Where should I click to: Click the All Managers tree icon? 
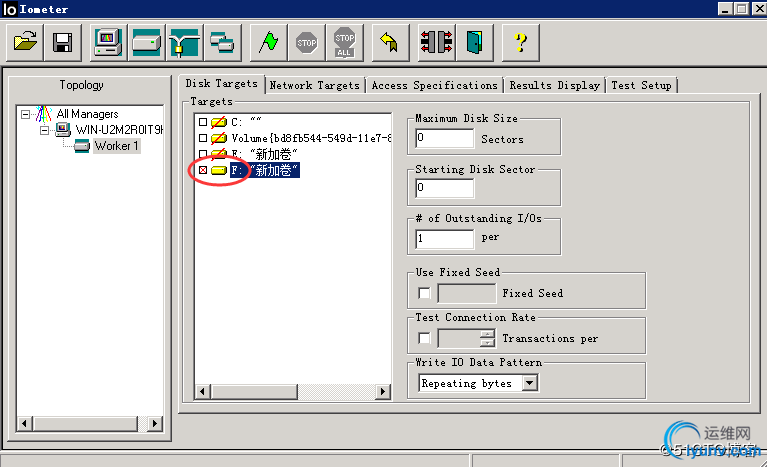[x=43, y=114]
